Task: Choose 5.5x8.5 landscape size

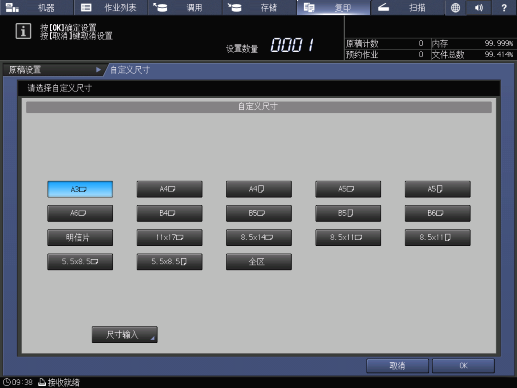Action: coord(80,262)
